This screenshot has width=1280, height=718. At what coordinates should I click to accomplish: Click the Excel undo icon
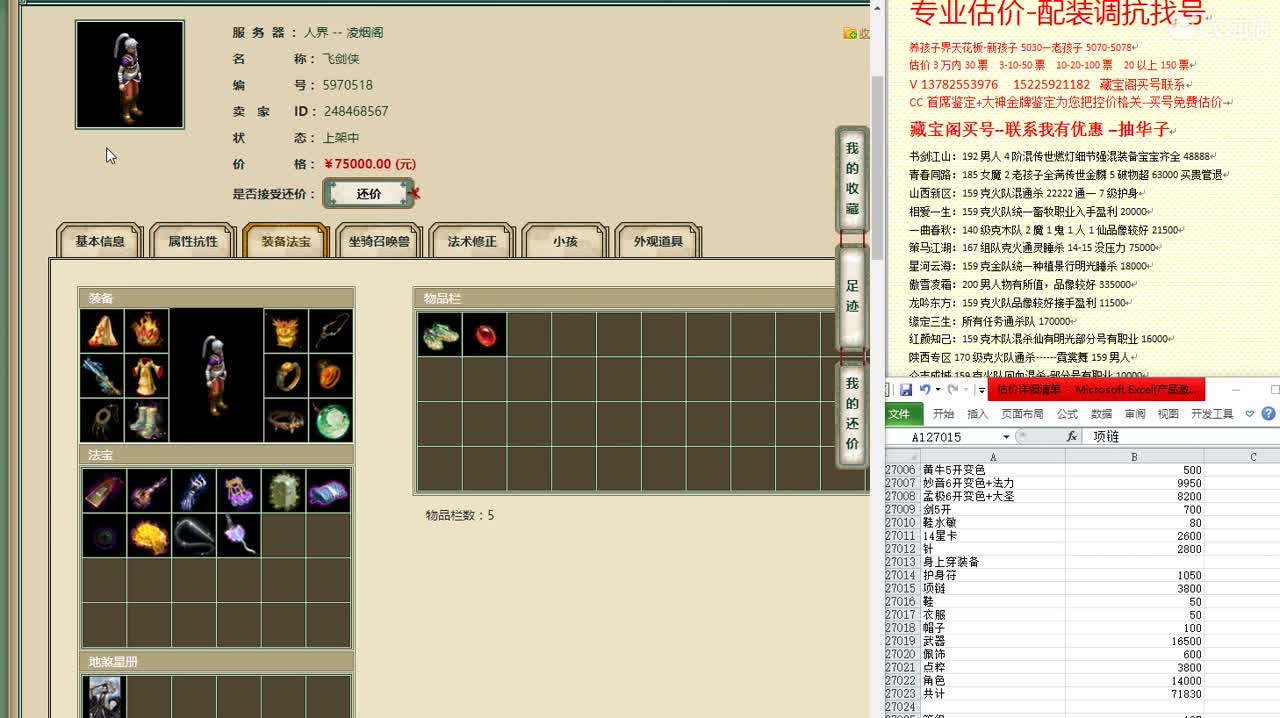925,390
